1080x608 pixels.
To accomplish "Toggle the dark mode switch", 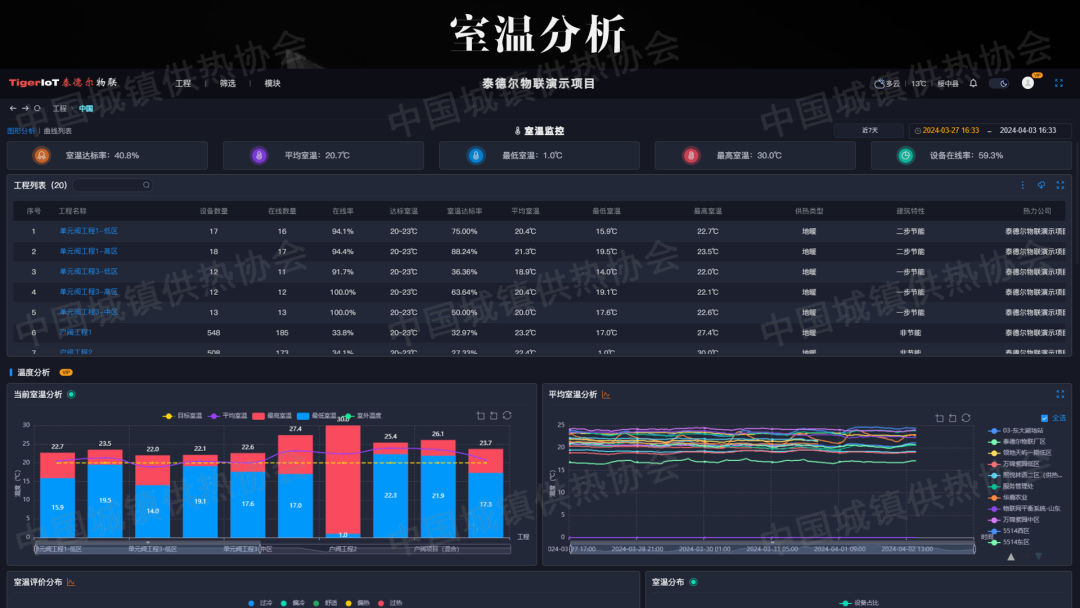I will (x=998, y=84).
